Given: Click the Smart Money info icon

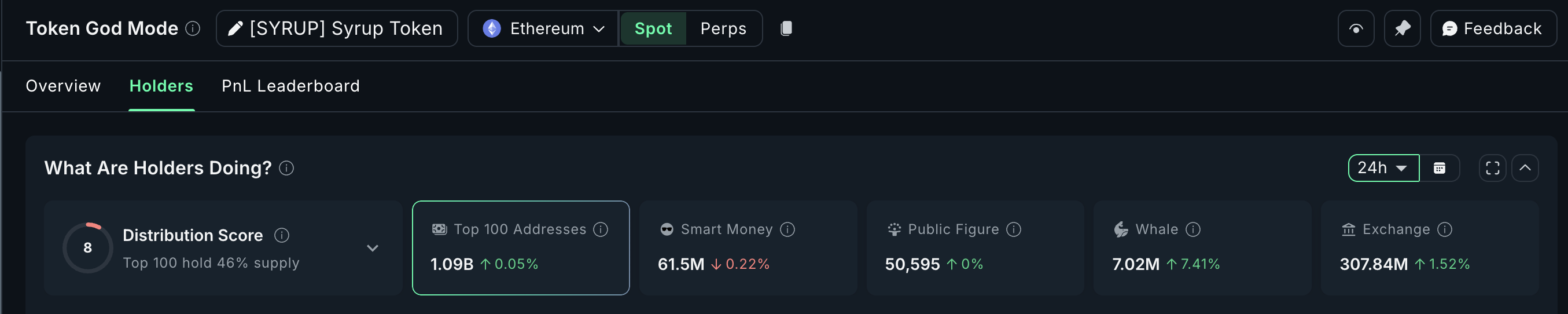Looking at the screenshot, I should 787,229.
